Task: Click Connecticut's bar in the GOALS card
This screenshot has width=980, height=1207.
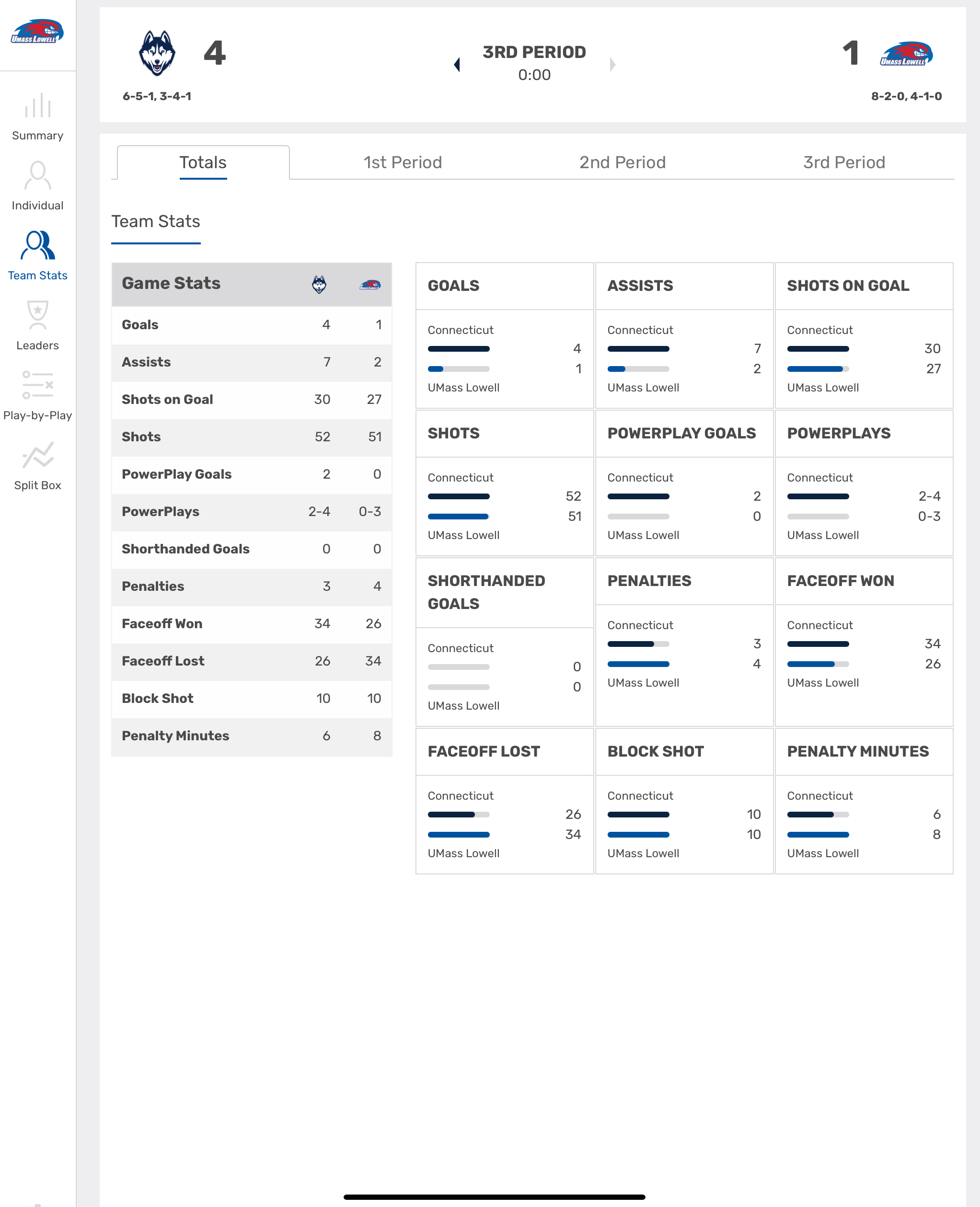Action: coord(459,349)
